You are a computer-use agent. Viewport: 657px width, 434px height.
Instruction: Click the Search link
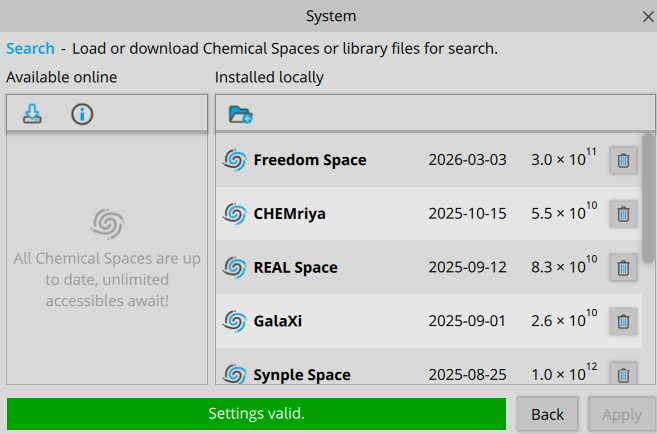[30, 48]
